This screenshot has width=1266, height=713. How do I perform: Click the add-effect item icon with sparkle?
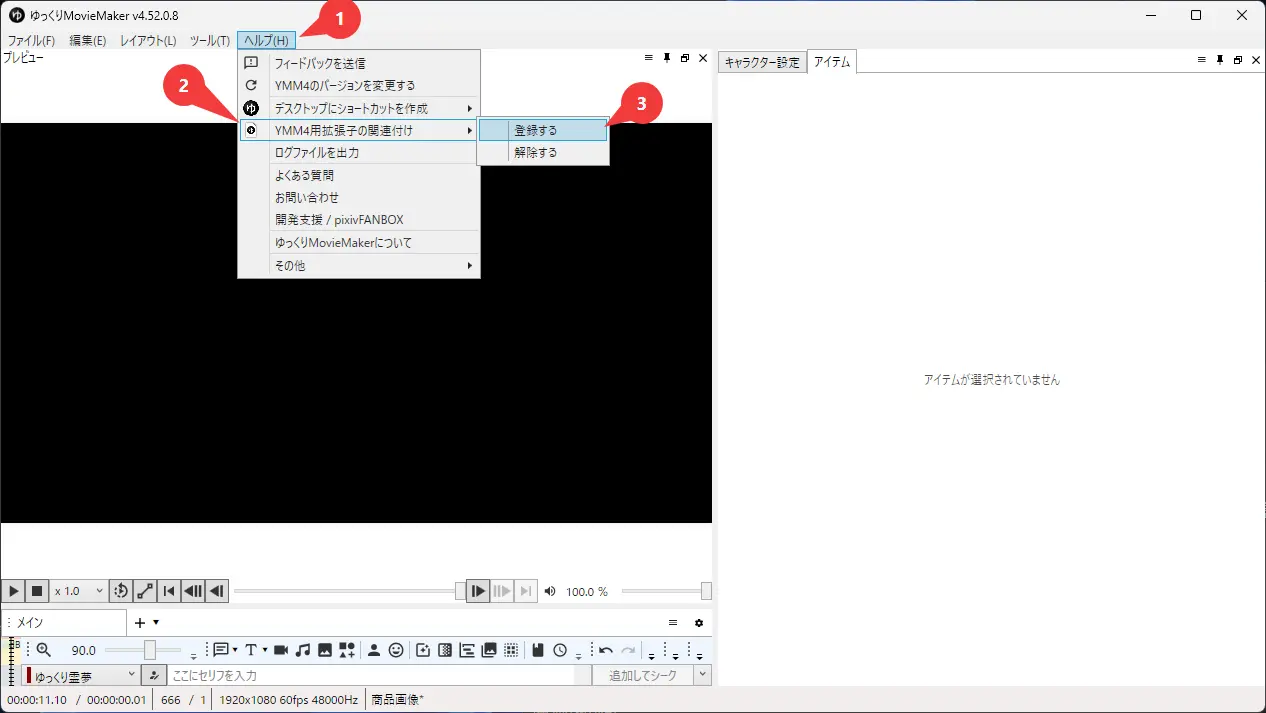click(x=423, y=650)
